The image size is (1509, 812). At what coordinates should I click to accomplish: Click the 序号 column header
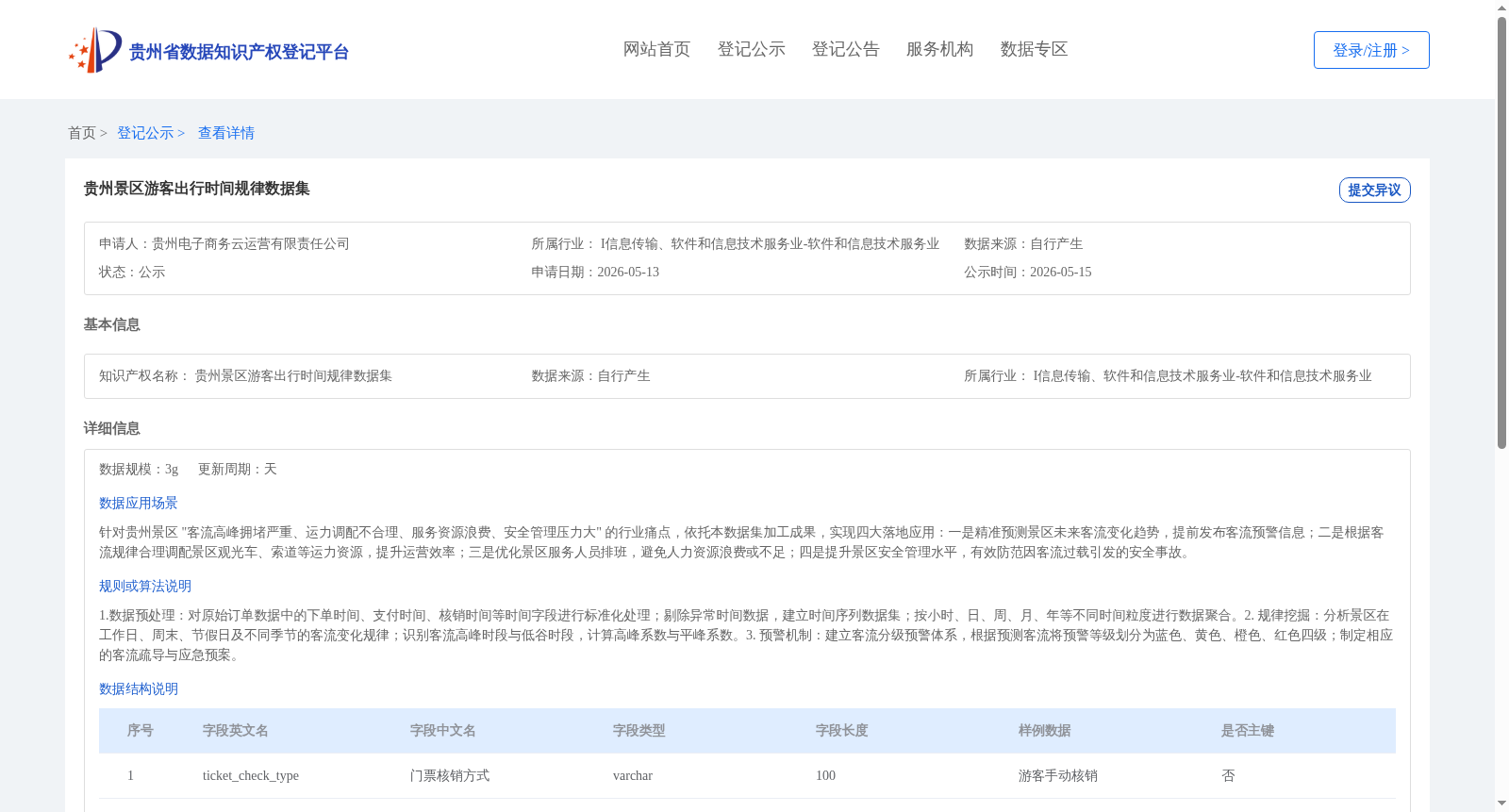click(141, 730)
